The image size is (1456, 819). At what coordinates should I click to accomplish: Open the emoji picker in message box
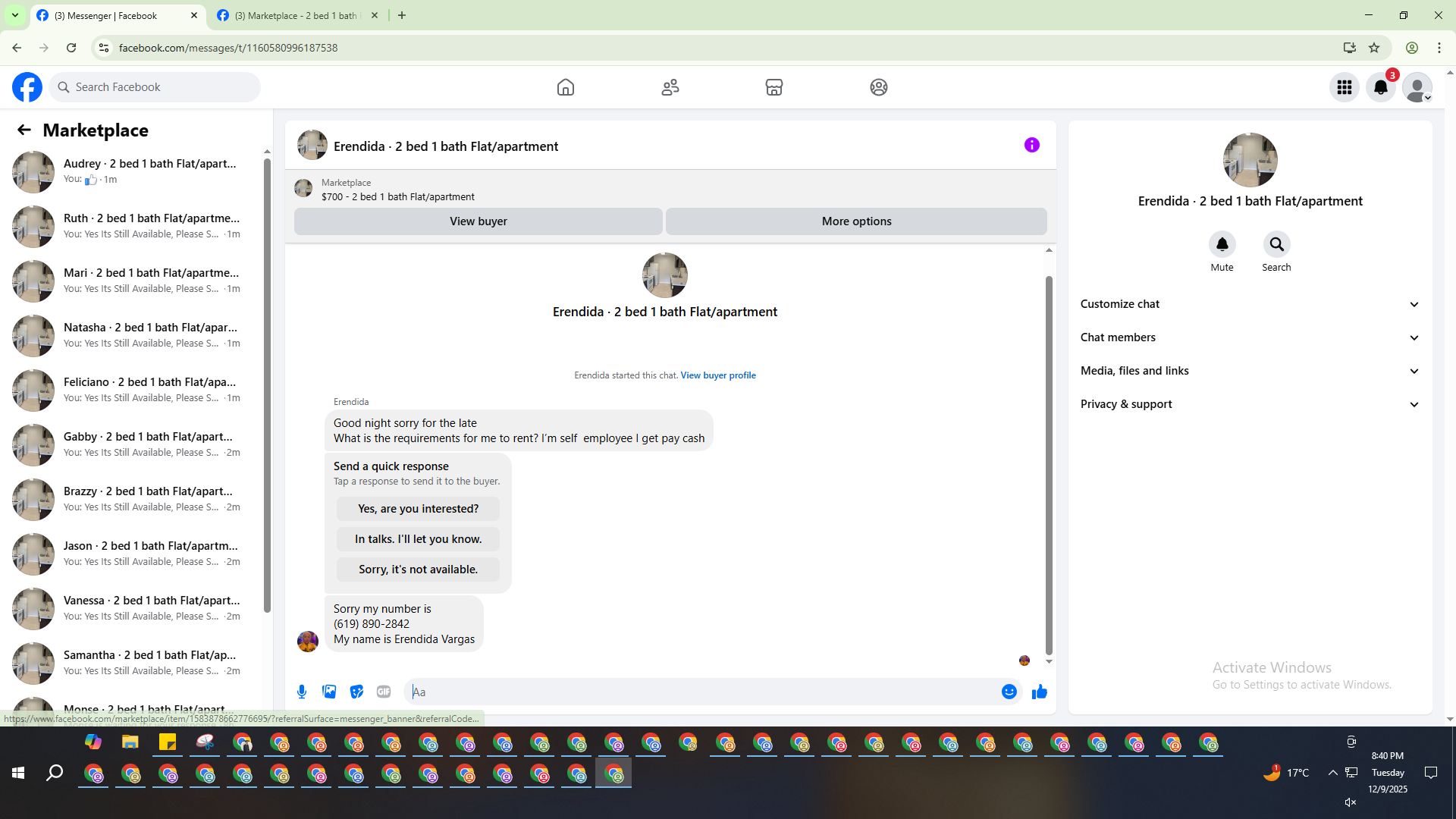click(x=1009, y=692)
